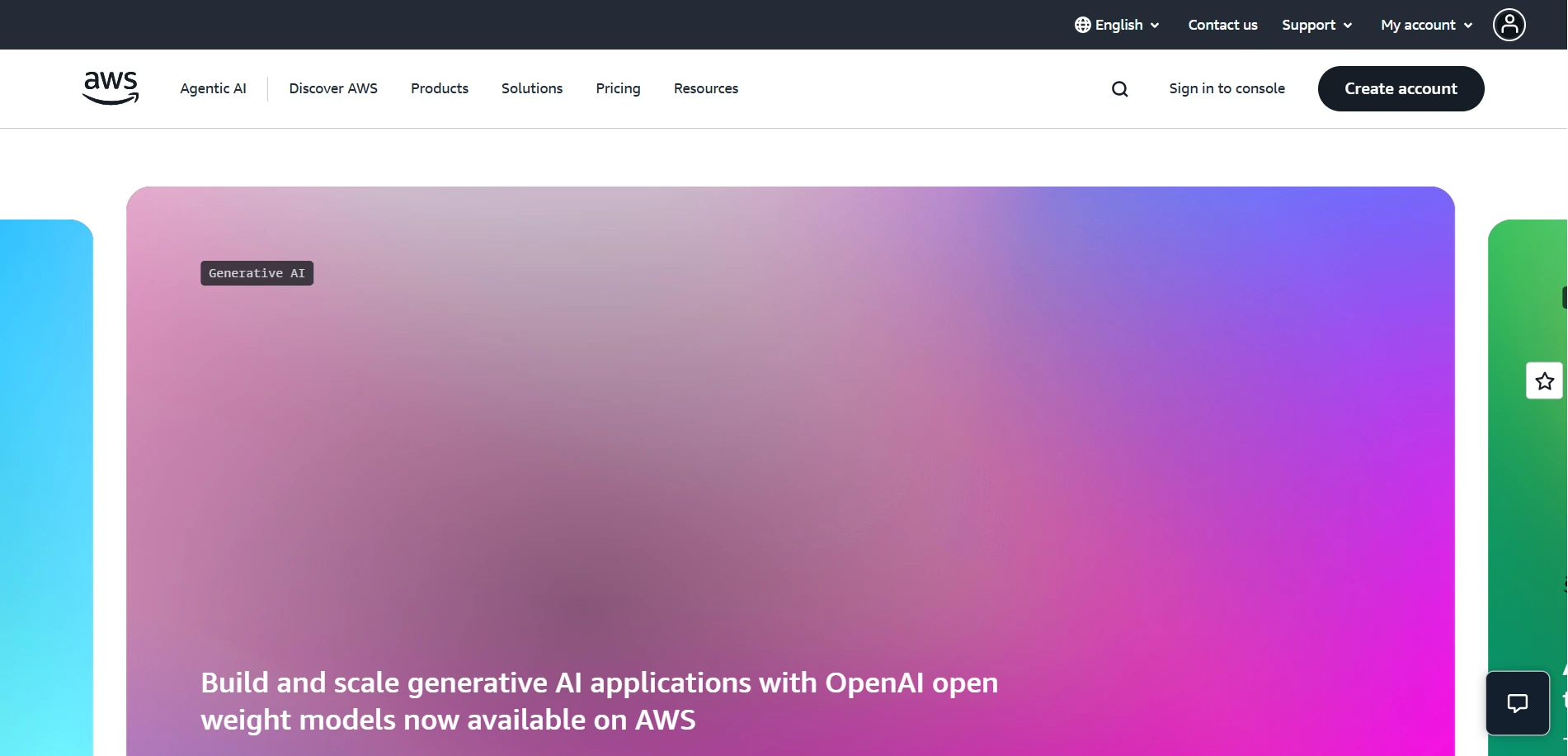Expand the English language dropdown
Viewport: 1568px width, 756px height.
click(1118, 25)
